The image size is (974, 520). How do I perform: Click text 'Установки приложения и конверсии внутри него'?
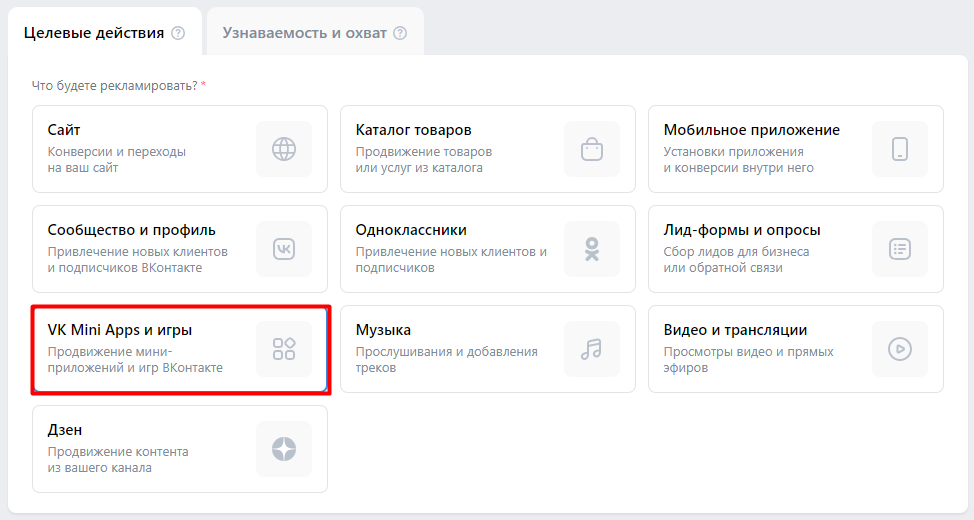[739, 160]
